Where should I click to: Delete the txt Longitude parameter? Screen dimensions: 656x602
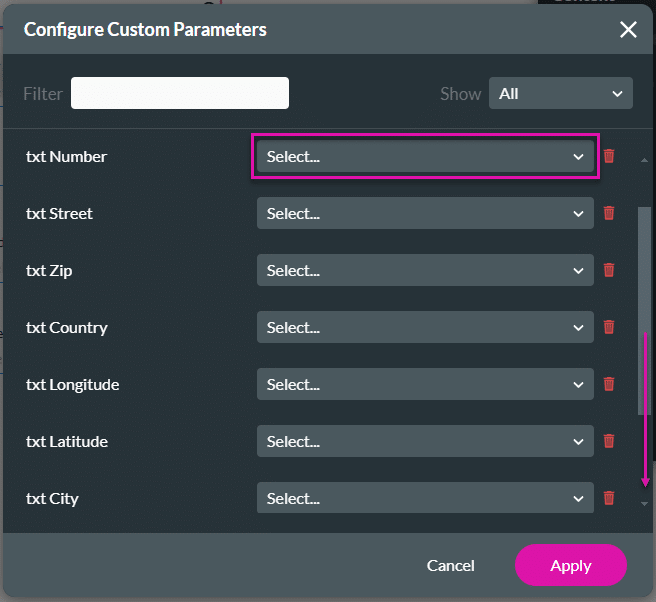pos(609,384)
